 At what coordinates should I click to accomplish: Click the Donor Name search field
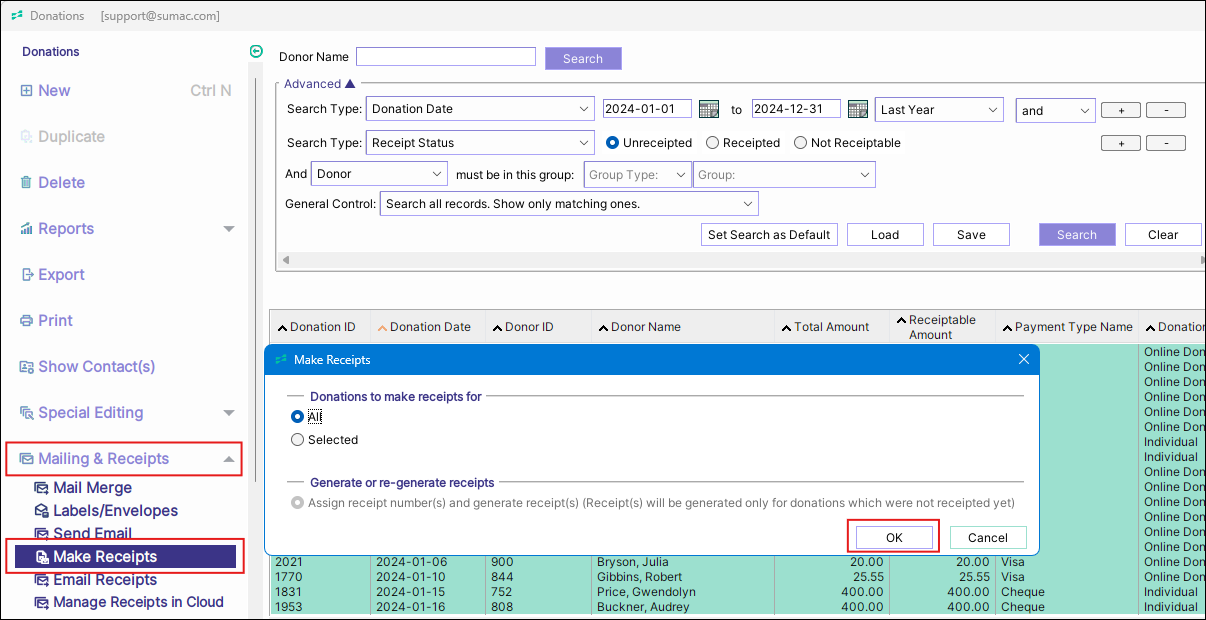[x=445, y=58]
